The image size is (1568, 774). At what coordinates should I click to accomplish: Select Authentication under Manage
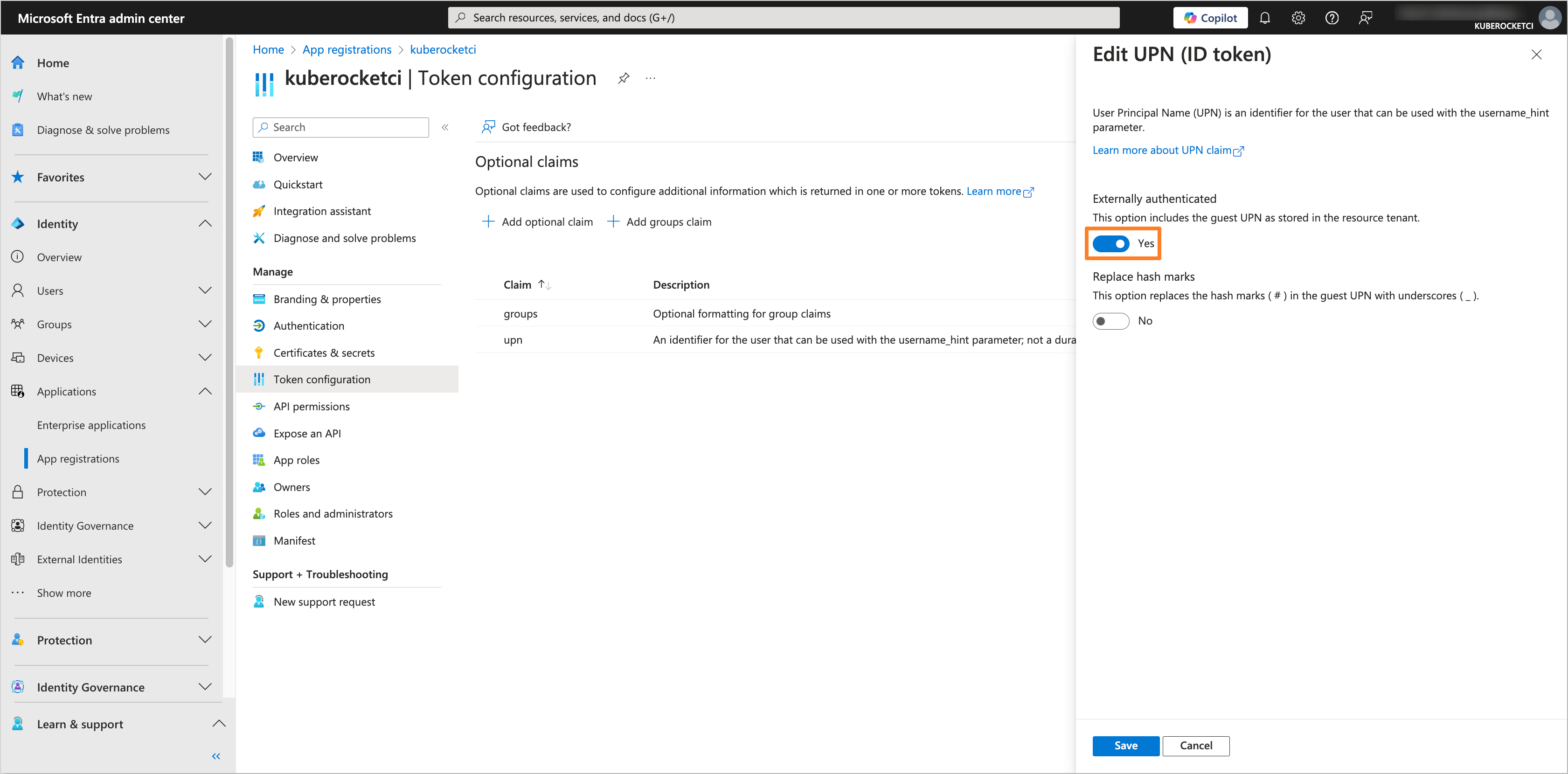(x=308, y=325)
